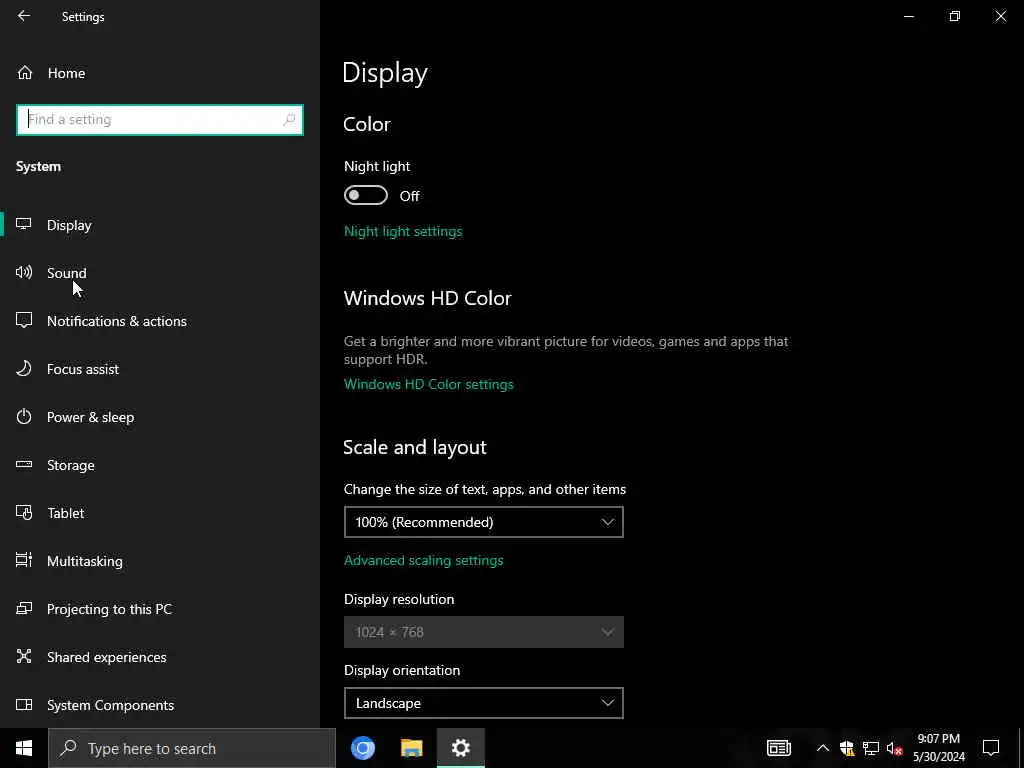Open the Windows Start button

(24, 748)
